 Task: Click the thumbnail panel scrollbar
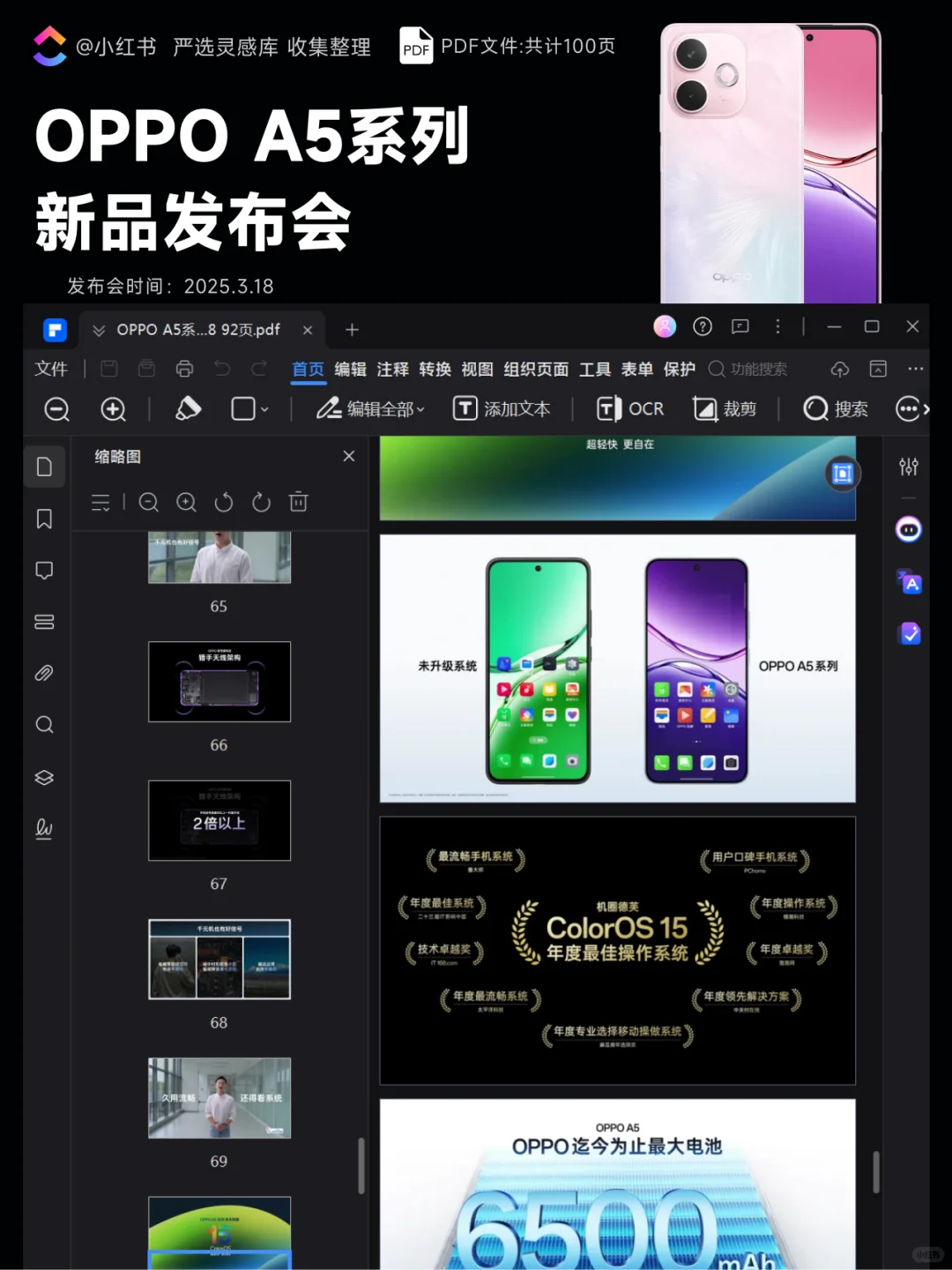pyautogui.click(x=361, y=1165)
